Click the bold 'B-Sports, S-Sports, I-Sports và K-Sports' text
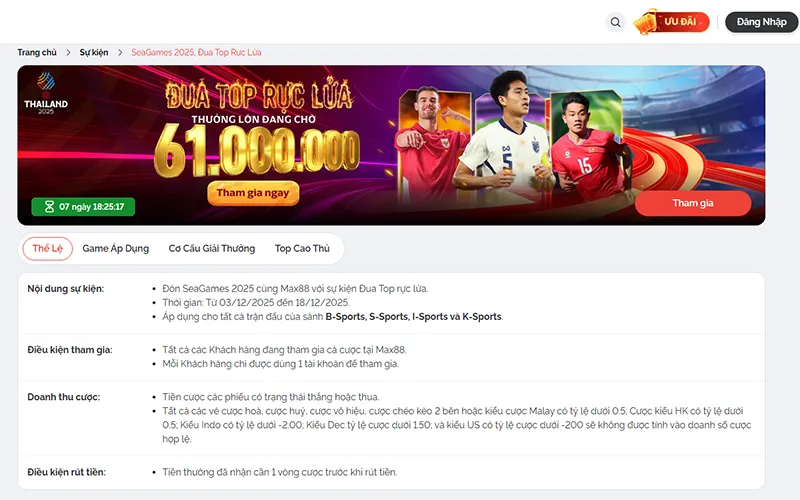Image resolution: width=800 pixels, height=500 pixels. (413, 316)
